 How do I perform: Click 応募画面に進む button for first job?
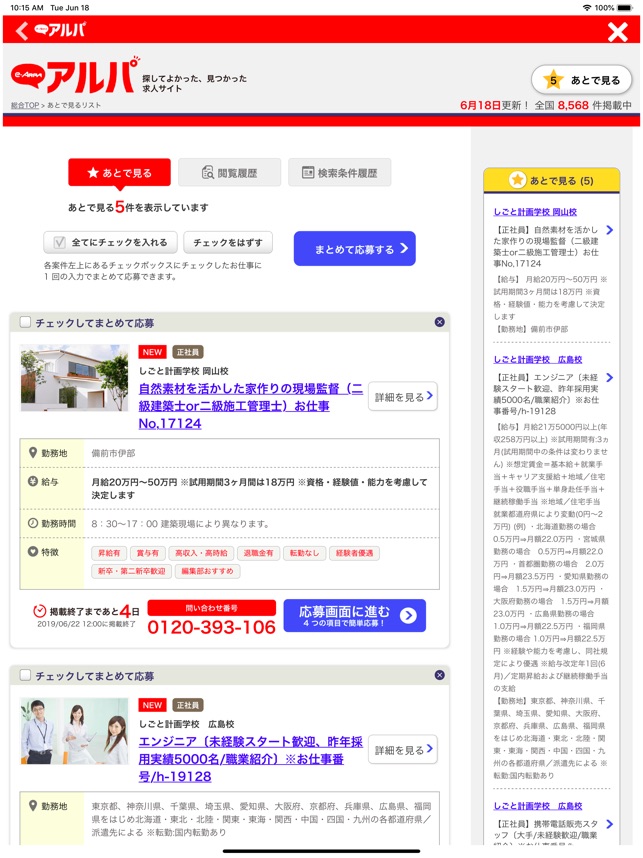click(x=354, y=616)
